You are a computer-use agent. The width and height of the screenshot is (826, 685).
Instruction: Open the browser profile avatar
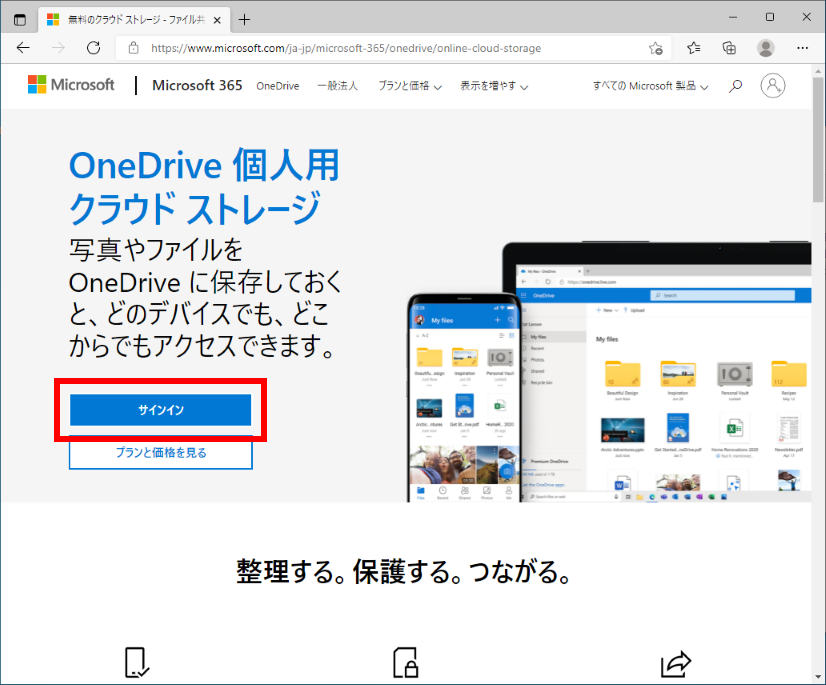point(765,48)
